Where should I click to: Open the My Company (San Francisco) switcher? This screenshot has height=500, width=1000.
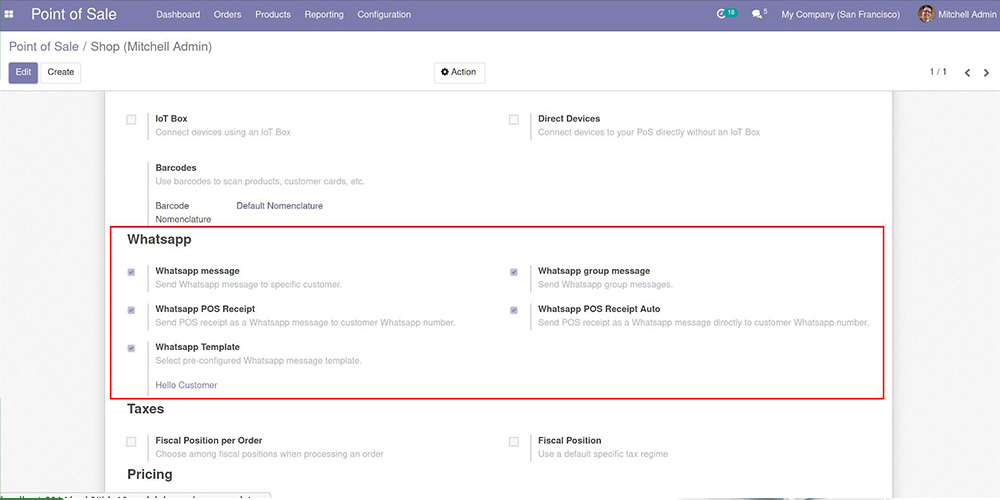[x=841, y=14]
